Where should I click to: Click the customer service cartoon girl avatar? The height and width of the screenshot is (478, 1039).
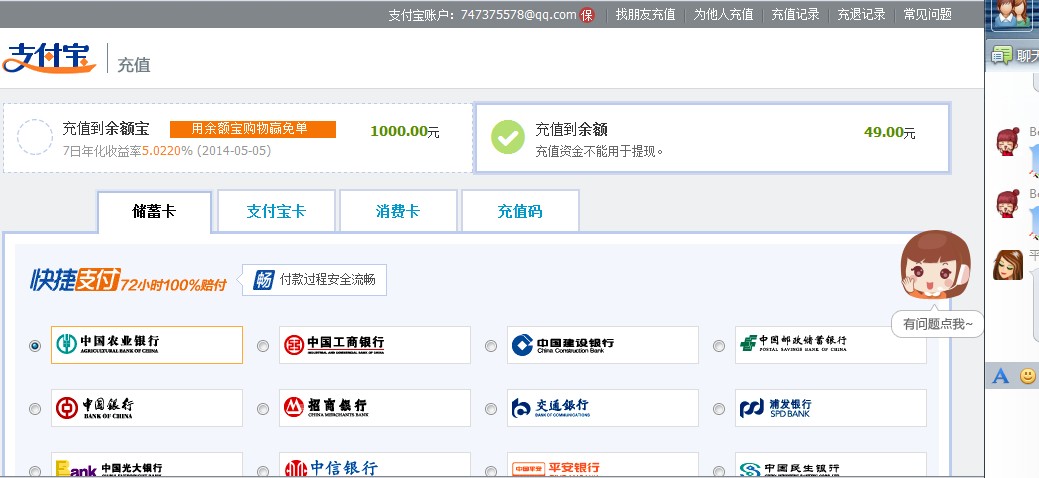tap(934, 265)
